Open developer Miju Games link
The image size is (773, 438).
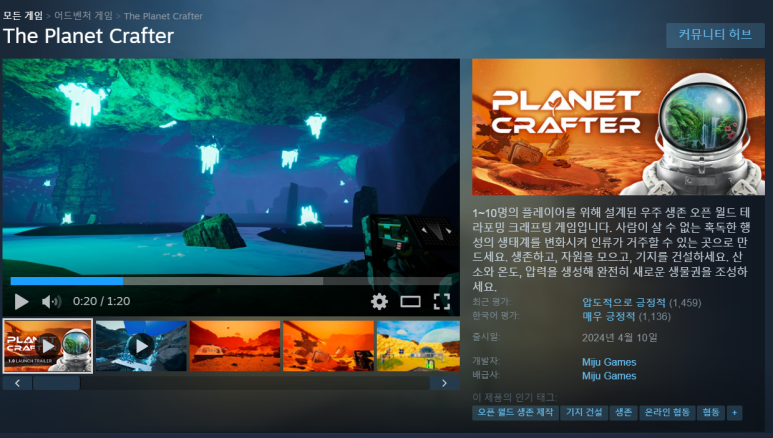pyautogui.click(x=609, y=362)
